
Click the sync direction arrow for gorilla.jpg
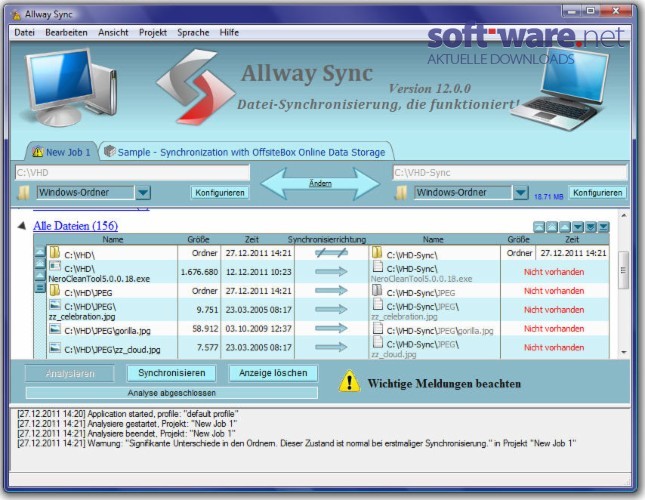pyautogui.click(x=331, y=328)
